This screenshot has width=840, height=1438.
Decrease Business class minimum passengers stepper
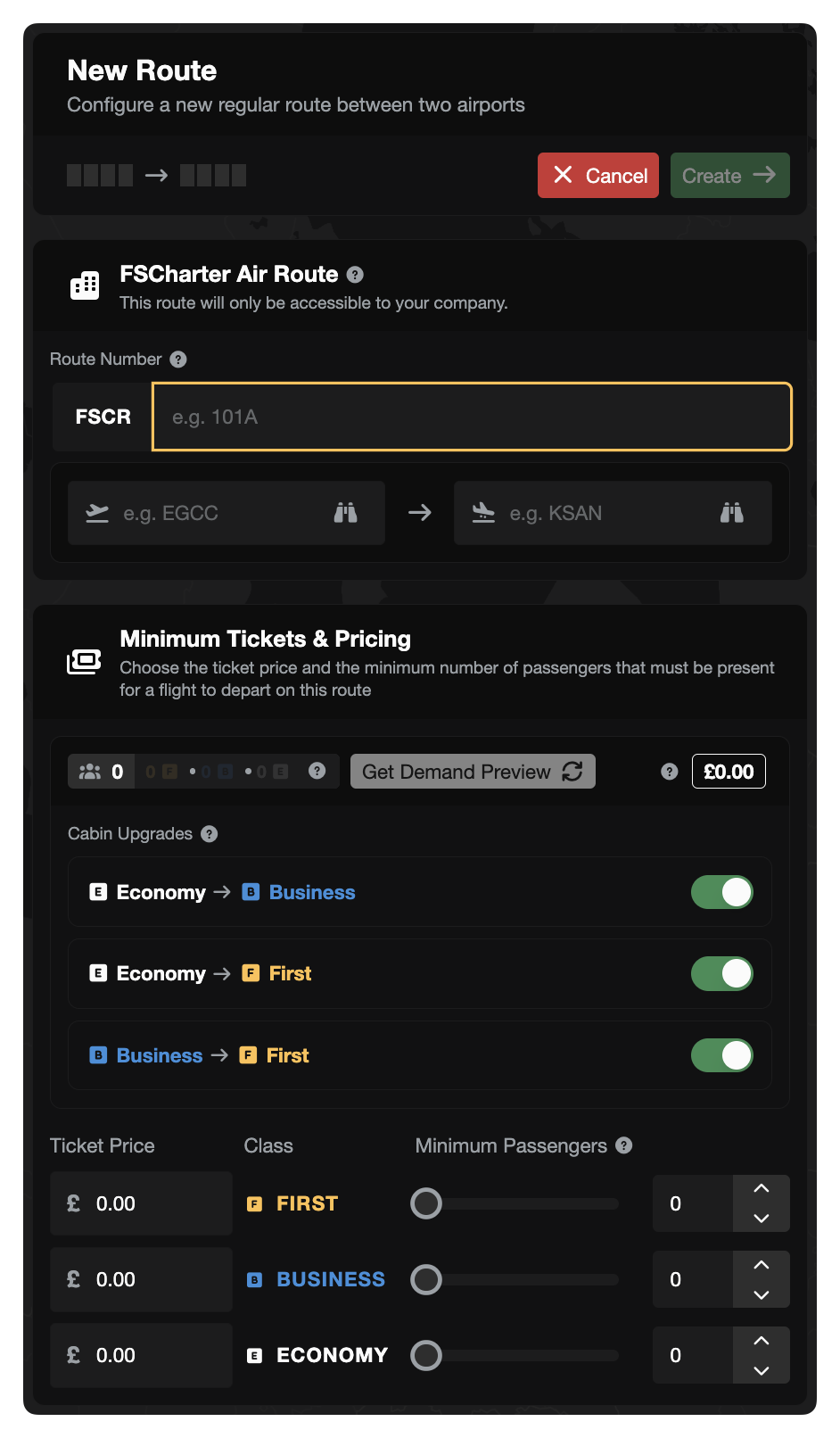tap(761, 1294)
